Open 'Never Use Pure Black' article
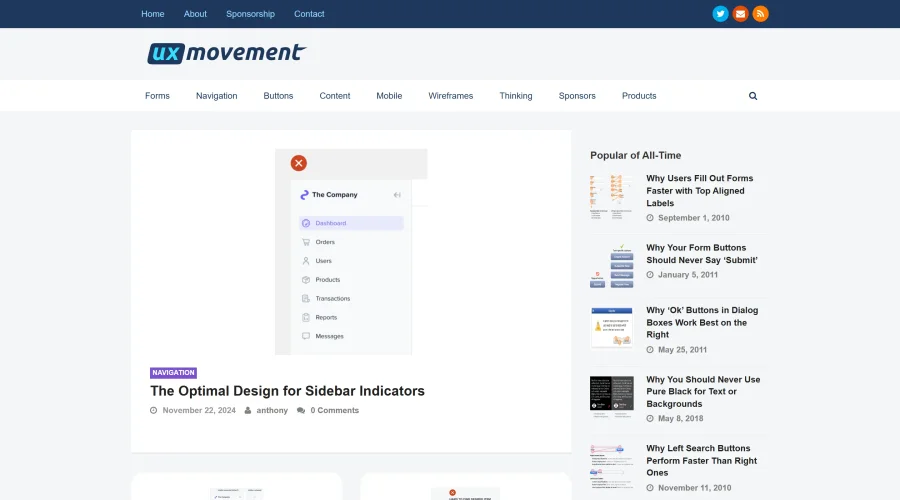 click(x=703, y=392)
